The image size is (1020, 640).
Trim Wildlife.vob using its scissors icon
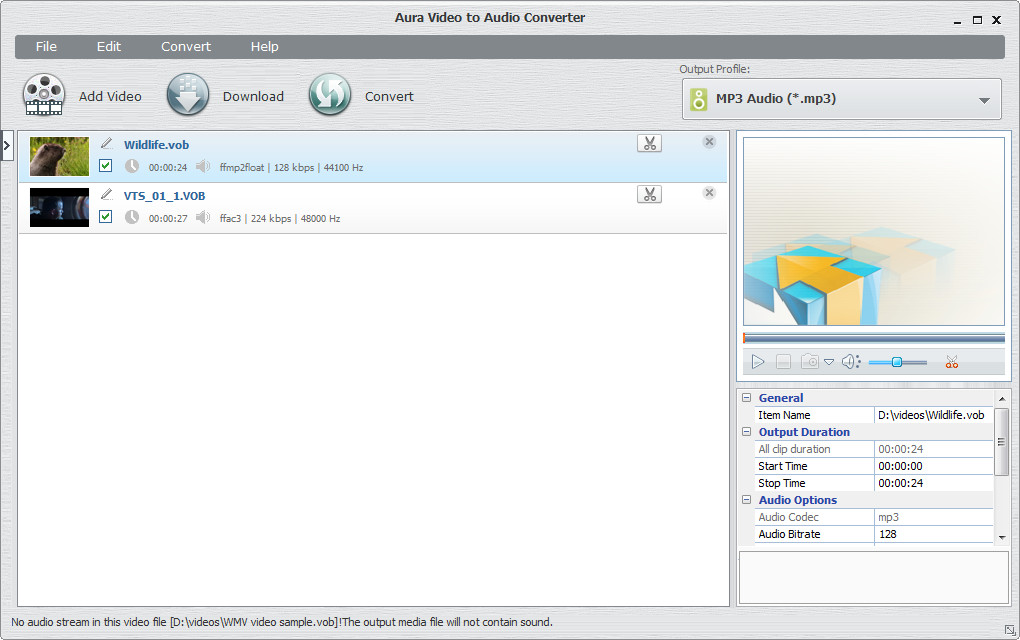pos(649,143)
